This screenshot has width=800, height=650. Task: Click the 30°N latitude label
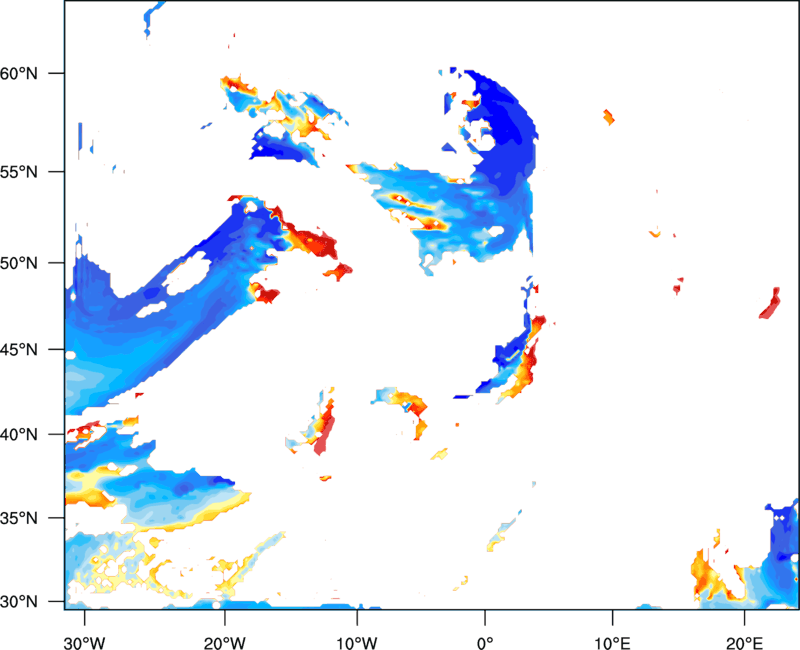point(19,602)
